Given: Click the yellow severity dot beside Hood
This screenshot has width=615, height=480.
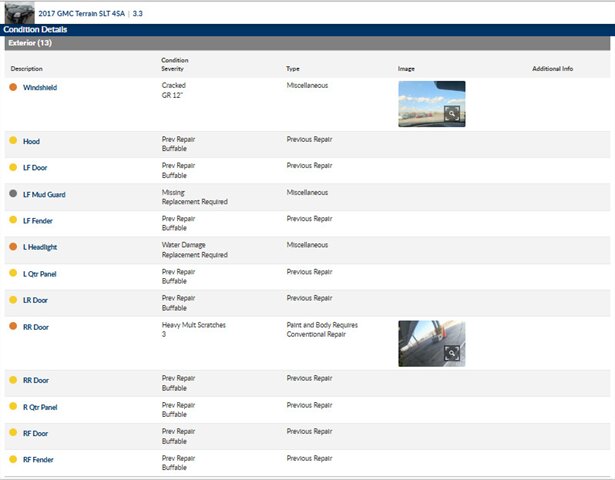Looking at the screenshot, I should point(13,141).
